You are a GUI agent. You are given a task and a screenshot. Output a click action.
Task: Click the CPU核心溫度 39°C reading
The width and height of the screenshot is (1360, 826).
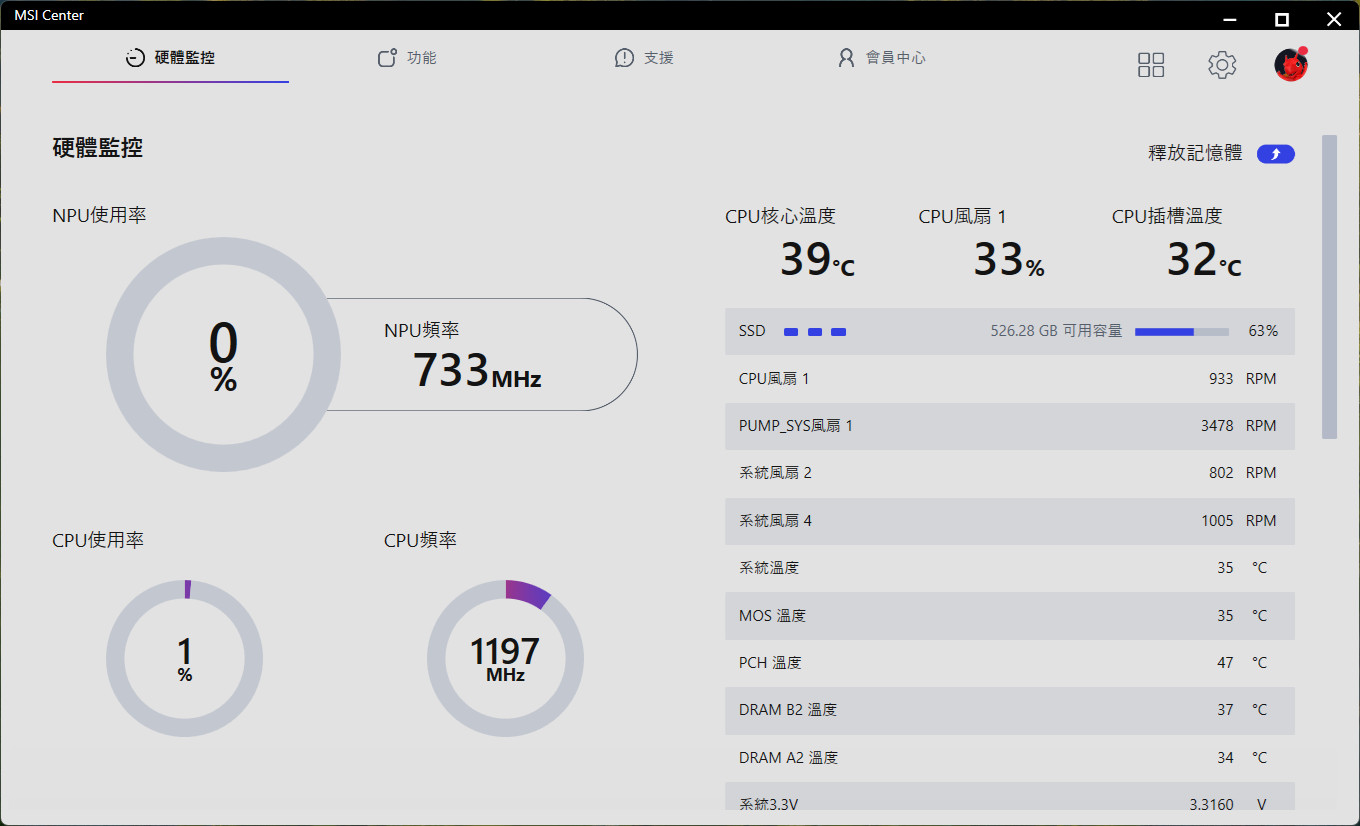816,260
